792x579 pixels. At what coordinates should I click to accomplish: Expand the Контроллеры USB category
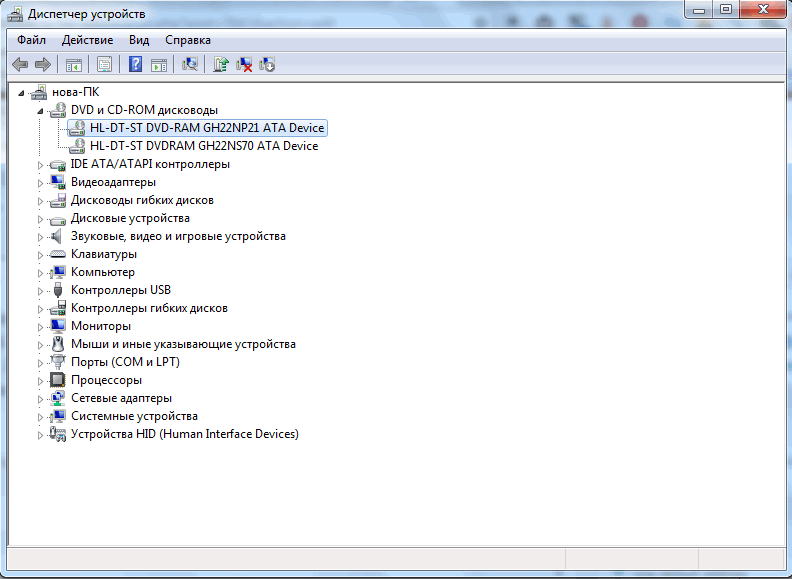pyautogui.click(x=41, y=290)
